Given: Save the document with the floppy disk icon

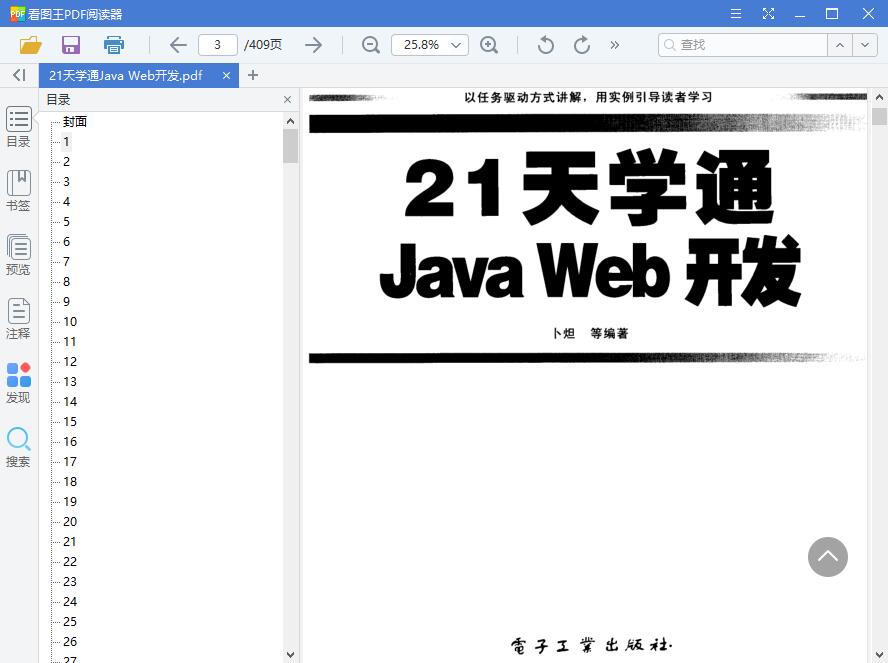Looking at the screenshot, I should point(71,45).
